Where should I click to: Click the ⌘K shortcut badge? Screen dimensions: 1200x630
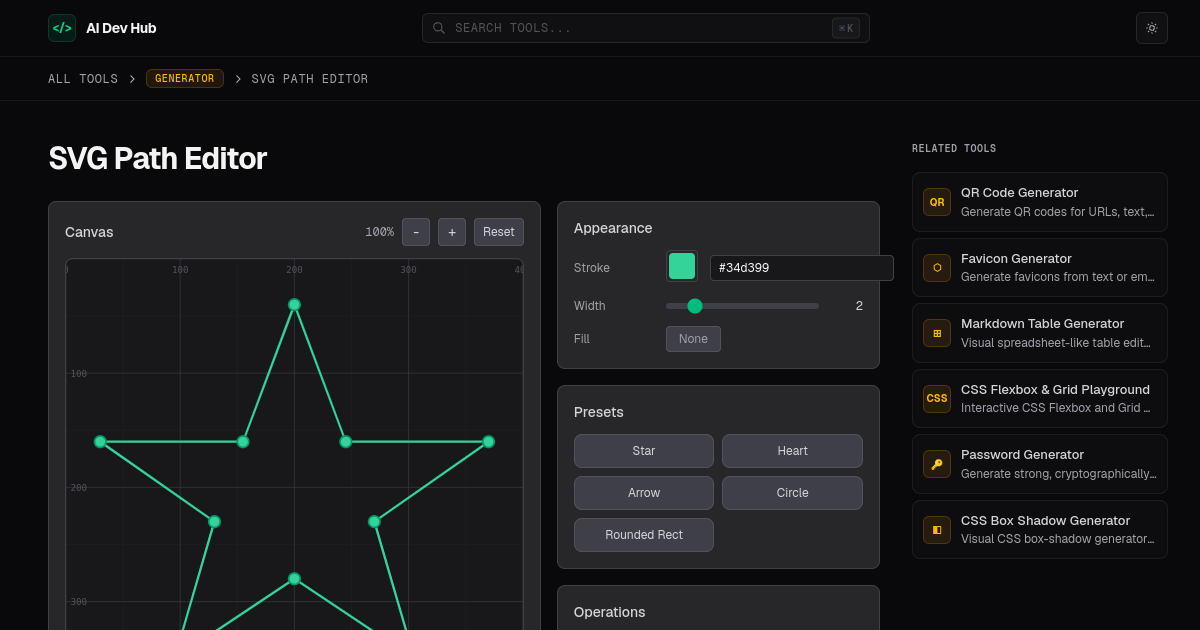tap(846, 28)
